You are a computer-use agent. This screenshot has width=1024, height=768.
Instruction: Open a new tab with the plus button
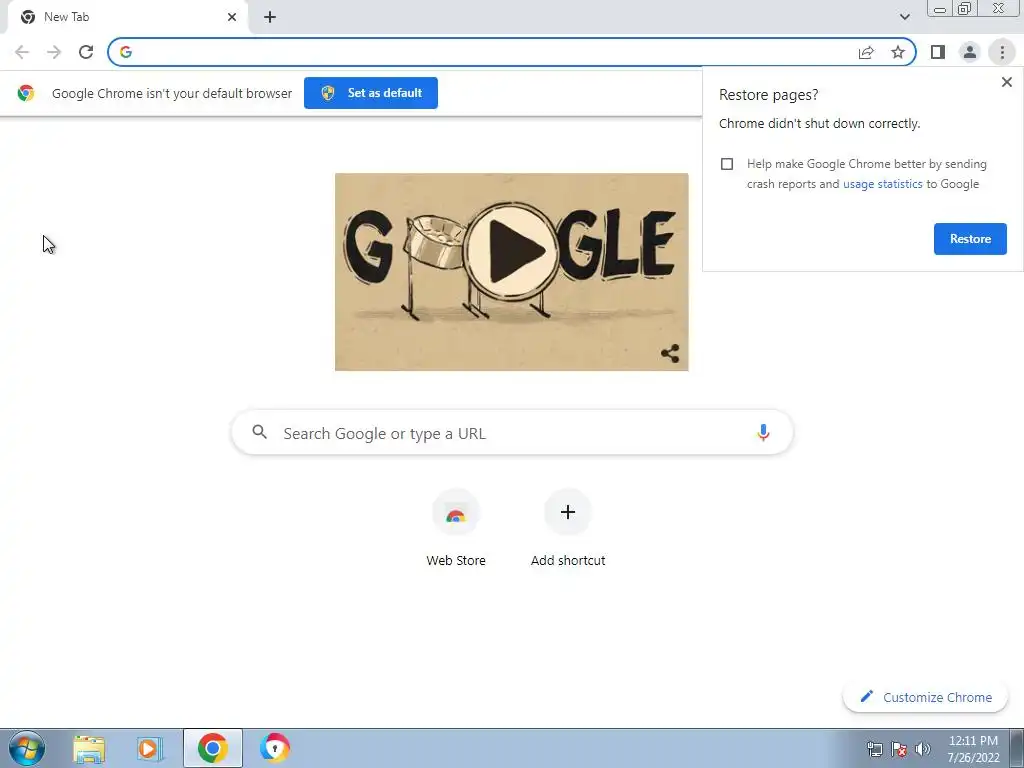point(270,17)
